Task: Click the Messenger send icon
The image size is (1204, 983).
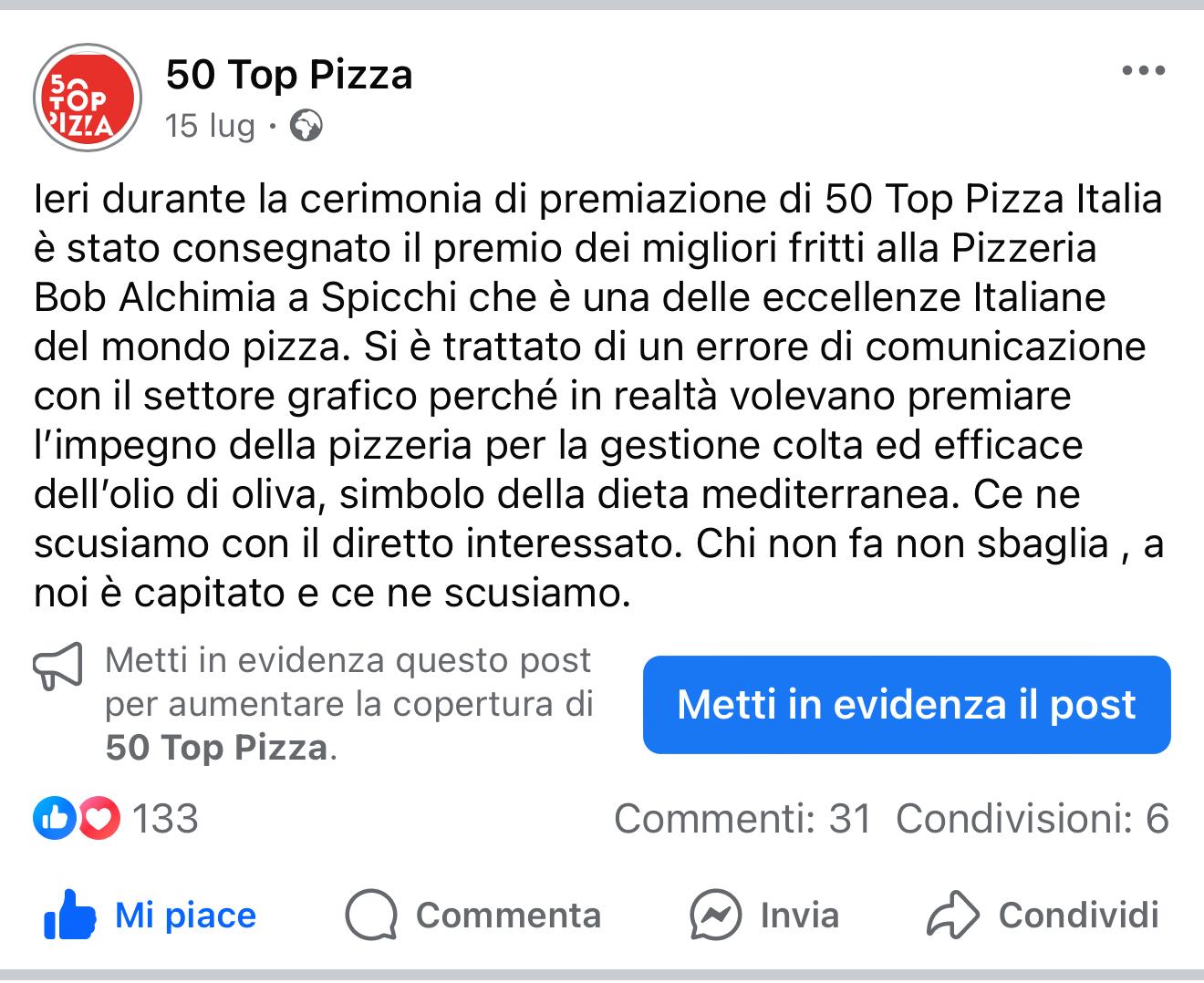Action: (715, 916)
